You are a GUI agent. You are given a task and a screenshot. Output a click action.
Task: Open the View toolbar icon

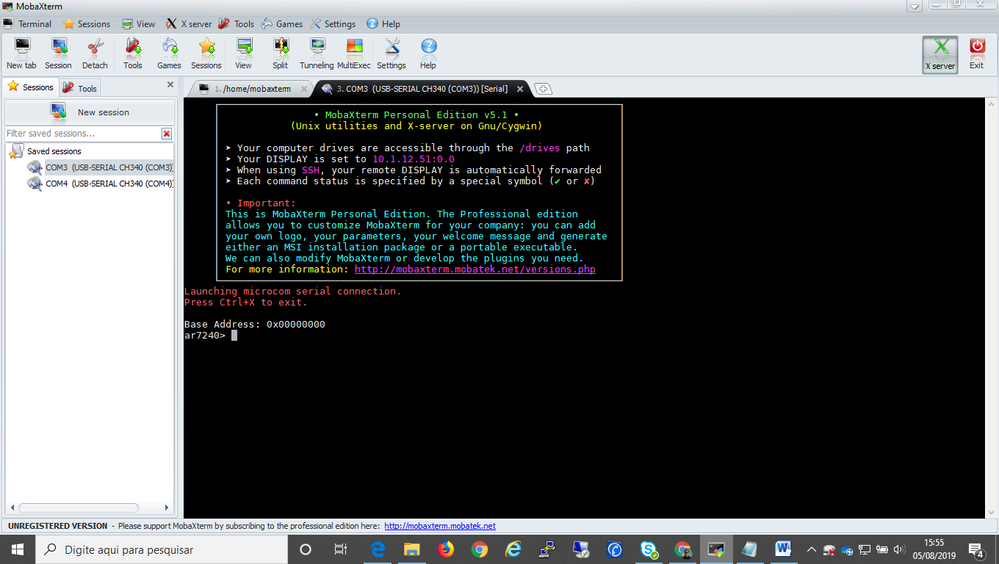pyautogui.click(x=243, y=54)
